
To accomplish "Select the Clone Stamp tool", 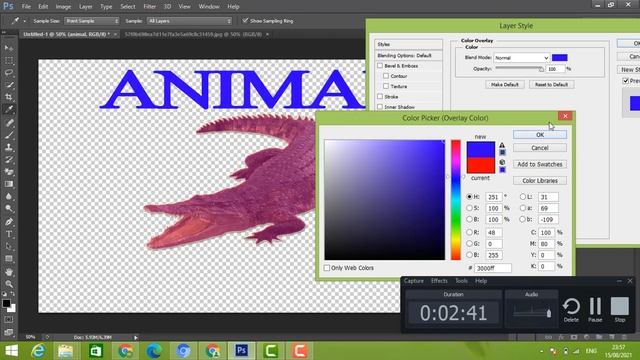I will click(x=9, y=147).
